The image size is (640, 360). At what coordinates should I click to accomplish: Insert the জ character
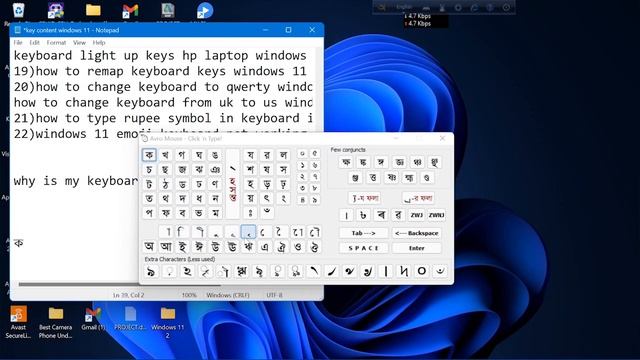point(182,169)
